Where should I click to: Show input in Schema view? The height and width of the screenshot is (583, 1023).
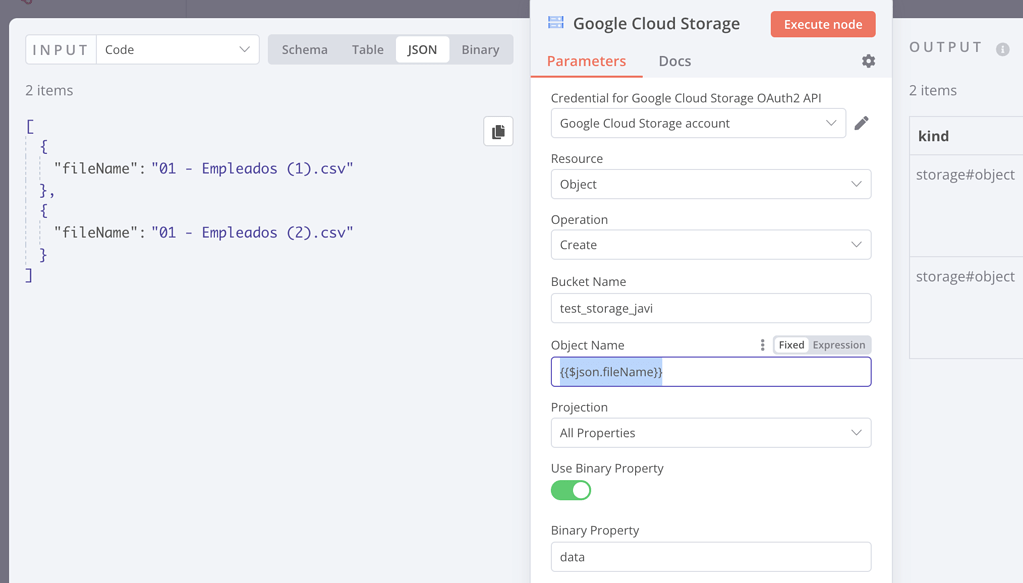tap(304, 50)
